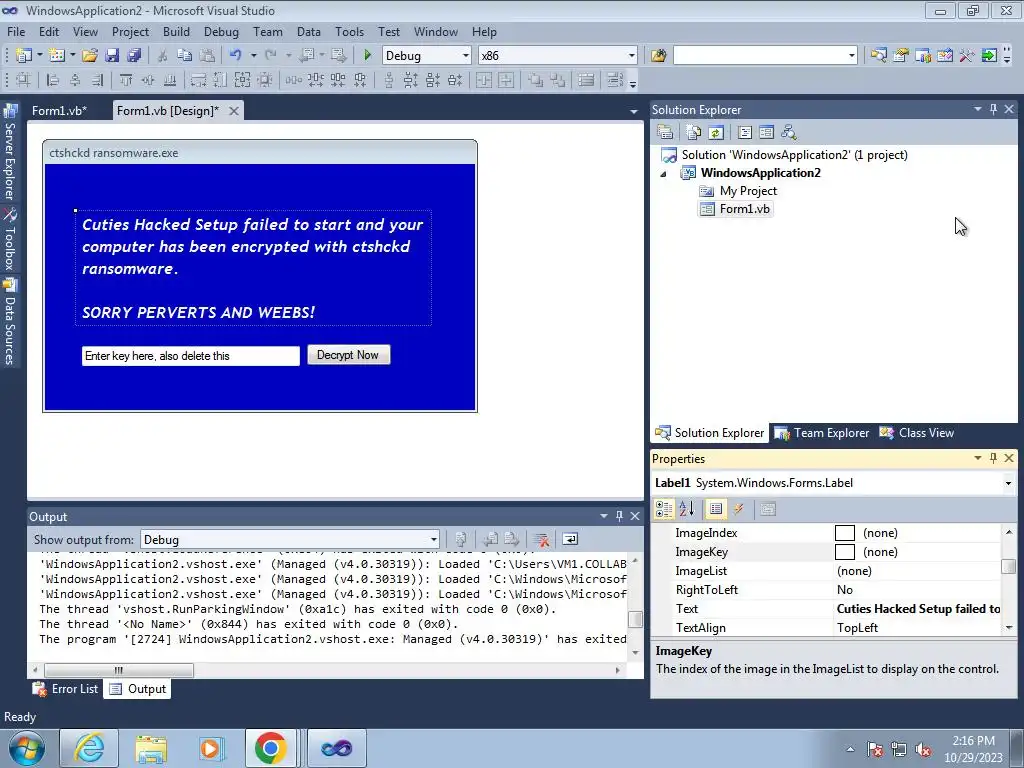Select My Project in Solution Explorer
This screenshot has width=1024, height=768.
738,191
